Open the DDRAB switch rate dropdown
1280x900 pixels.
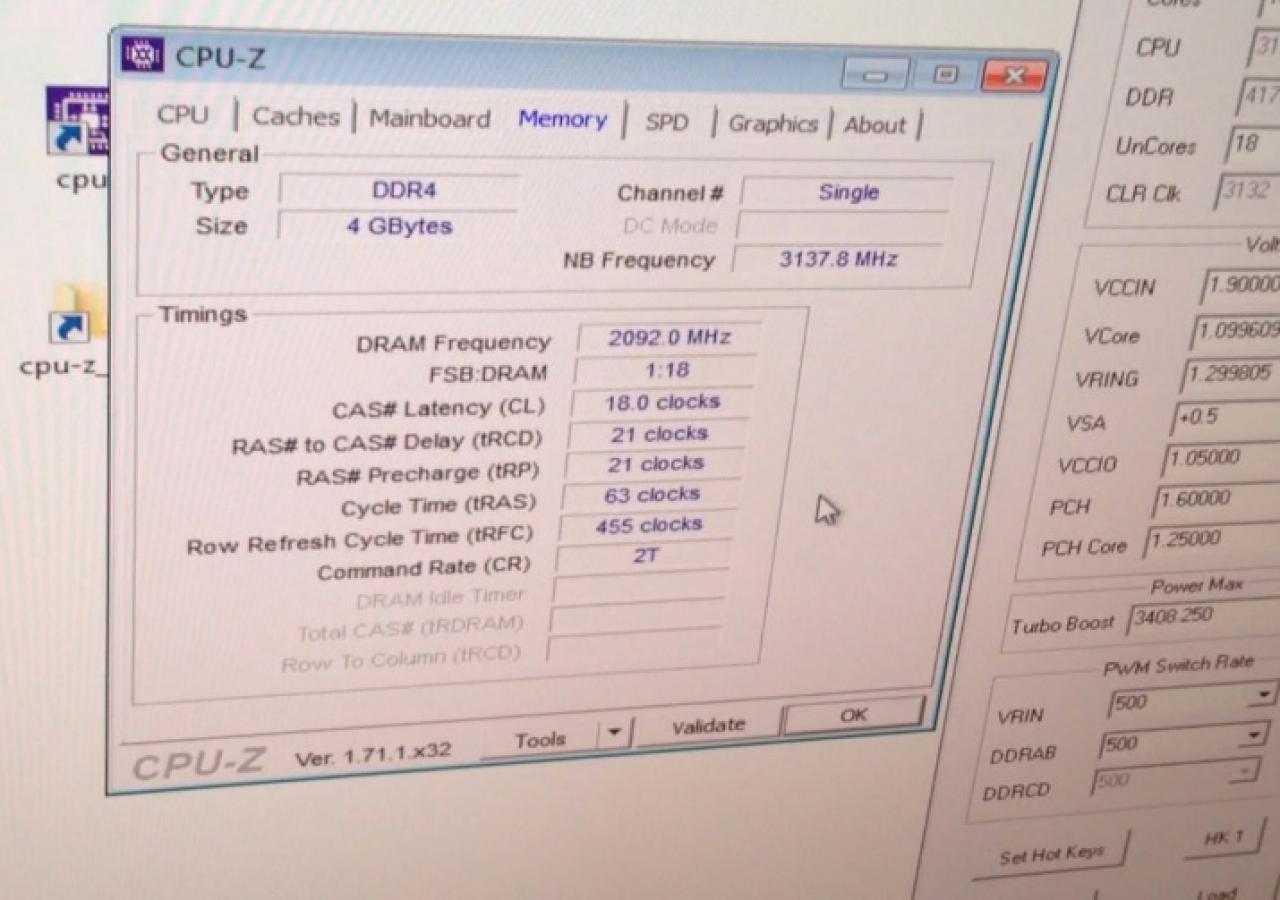point(1253,737)
